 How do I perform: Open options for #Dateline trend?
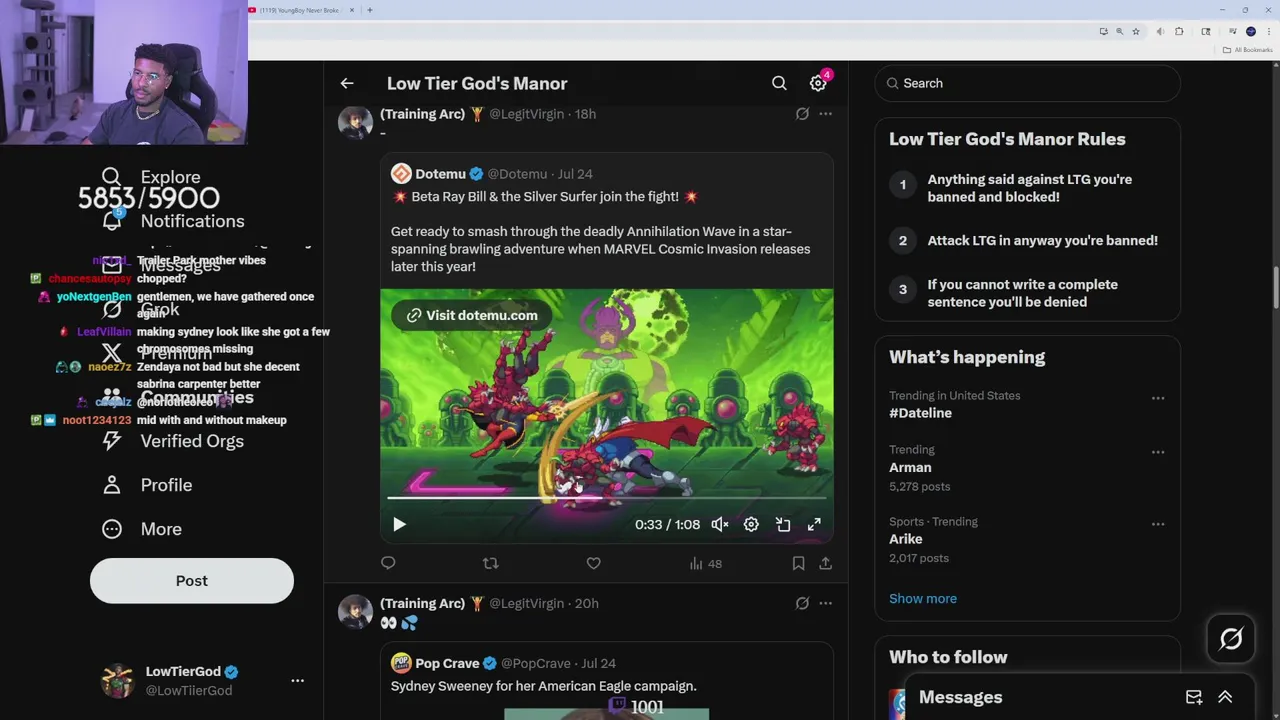pyautogui.click(x=1158, y=398)
